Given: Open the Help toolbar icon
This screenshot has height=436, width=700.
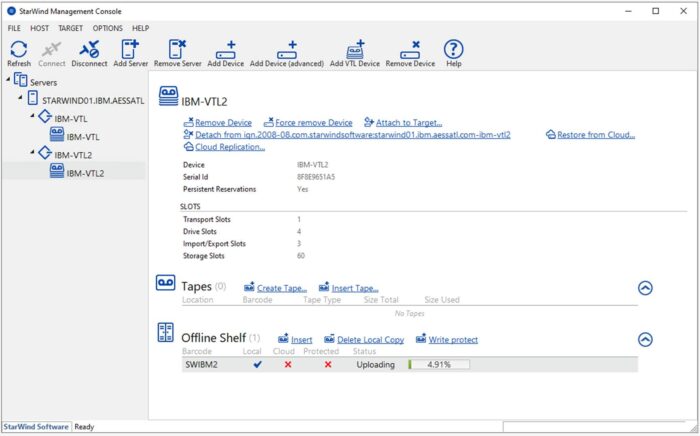Looking at the screenshot, I should [x=454, y=49].
